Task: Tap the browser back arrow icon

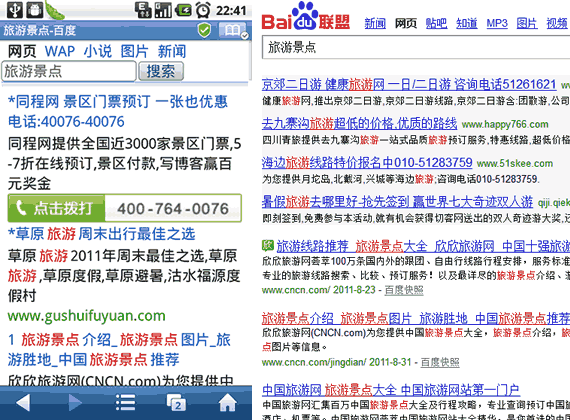Action: coord(23,403)
